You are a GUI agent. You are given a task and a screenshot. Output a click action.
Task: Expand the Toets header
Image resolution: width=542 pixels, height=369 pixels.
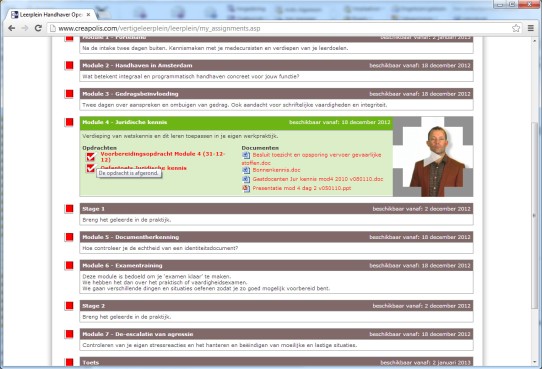[x=276, y=362]
